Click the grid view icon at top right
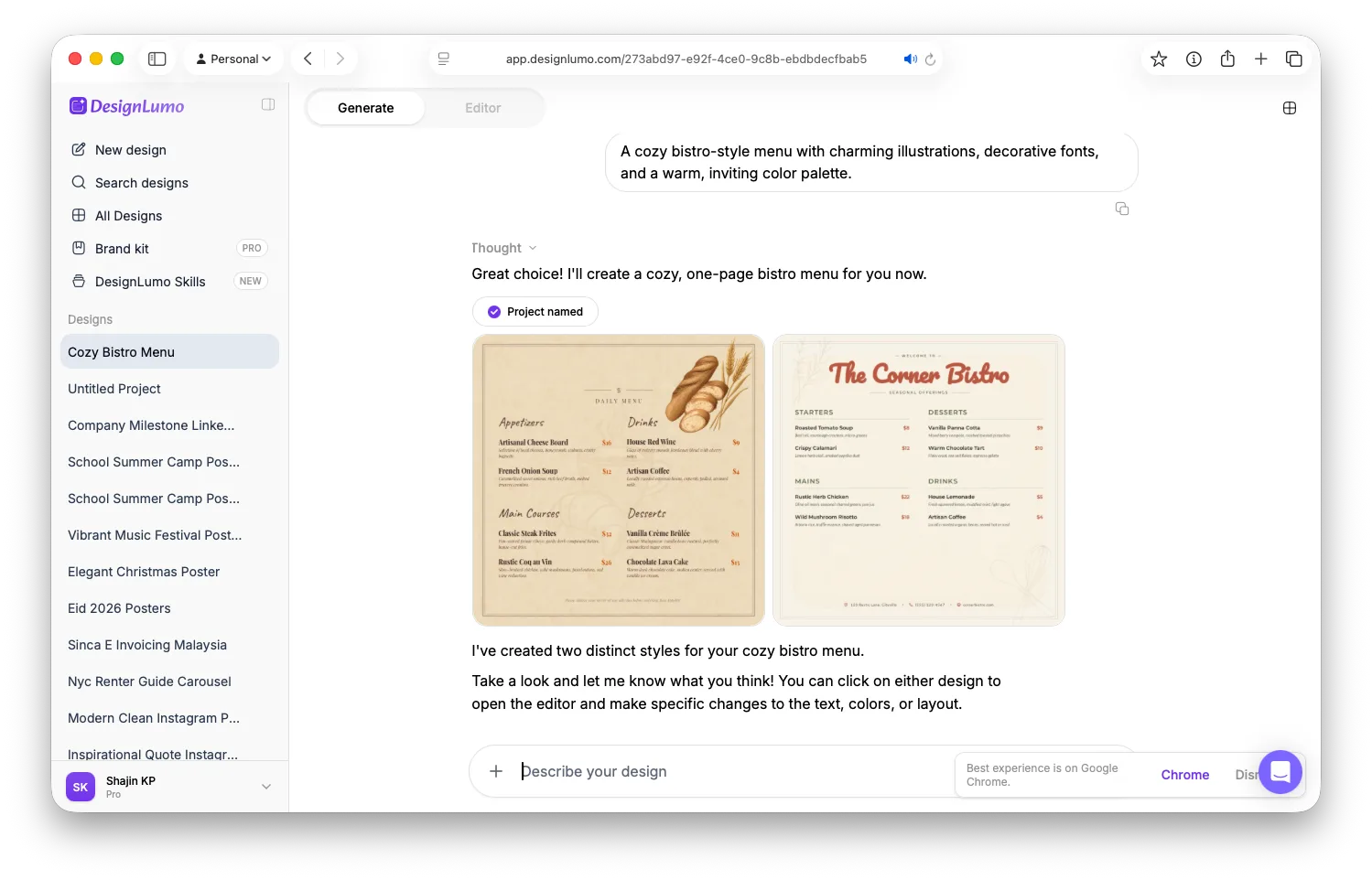 click(1290, 108)
